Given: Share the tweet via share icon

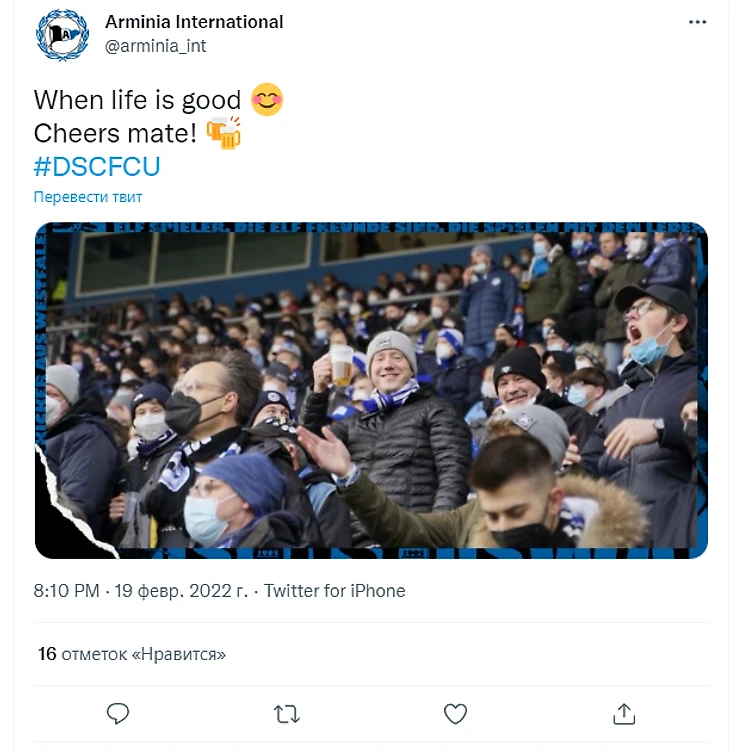Looking at the screenshot, I should (x=623, y=713).
